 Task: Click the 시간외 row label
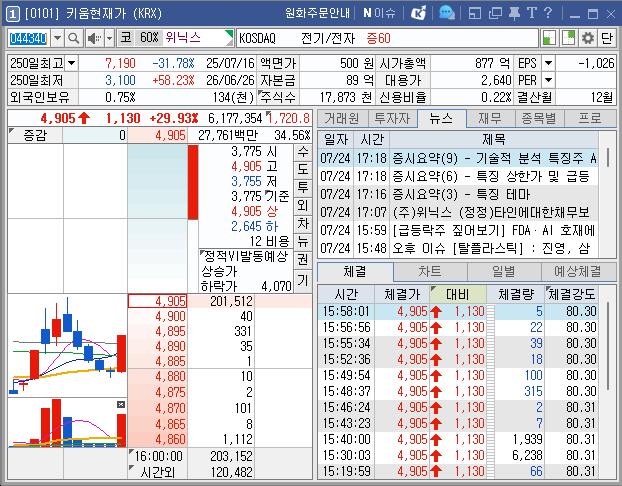(157, 472)
